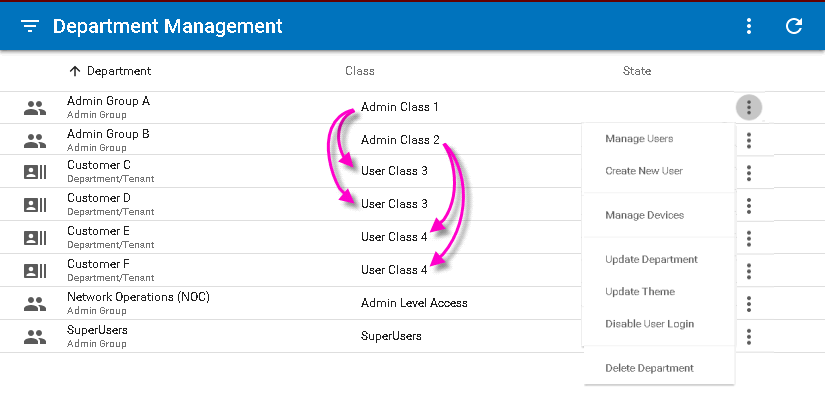Open three-dot menu for SuperUsers row
Viewport: 825px width, 395px height.
[x=749, y=337]
